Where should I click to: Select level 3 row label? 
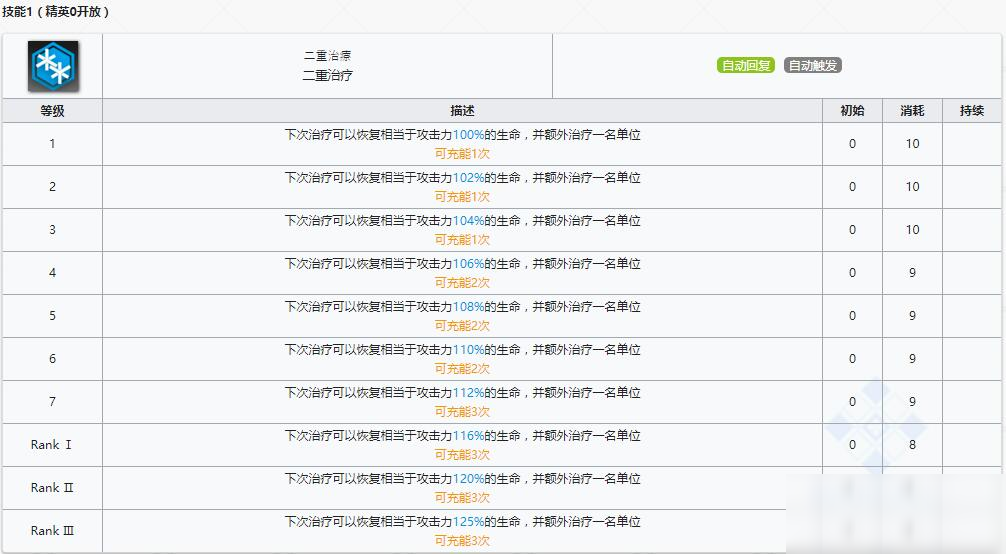(x=52, y=230)
